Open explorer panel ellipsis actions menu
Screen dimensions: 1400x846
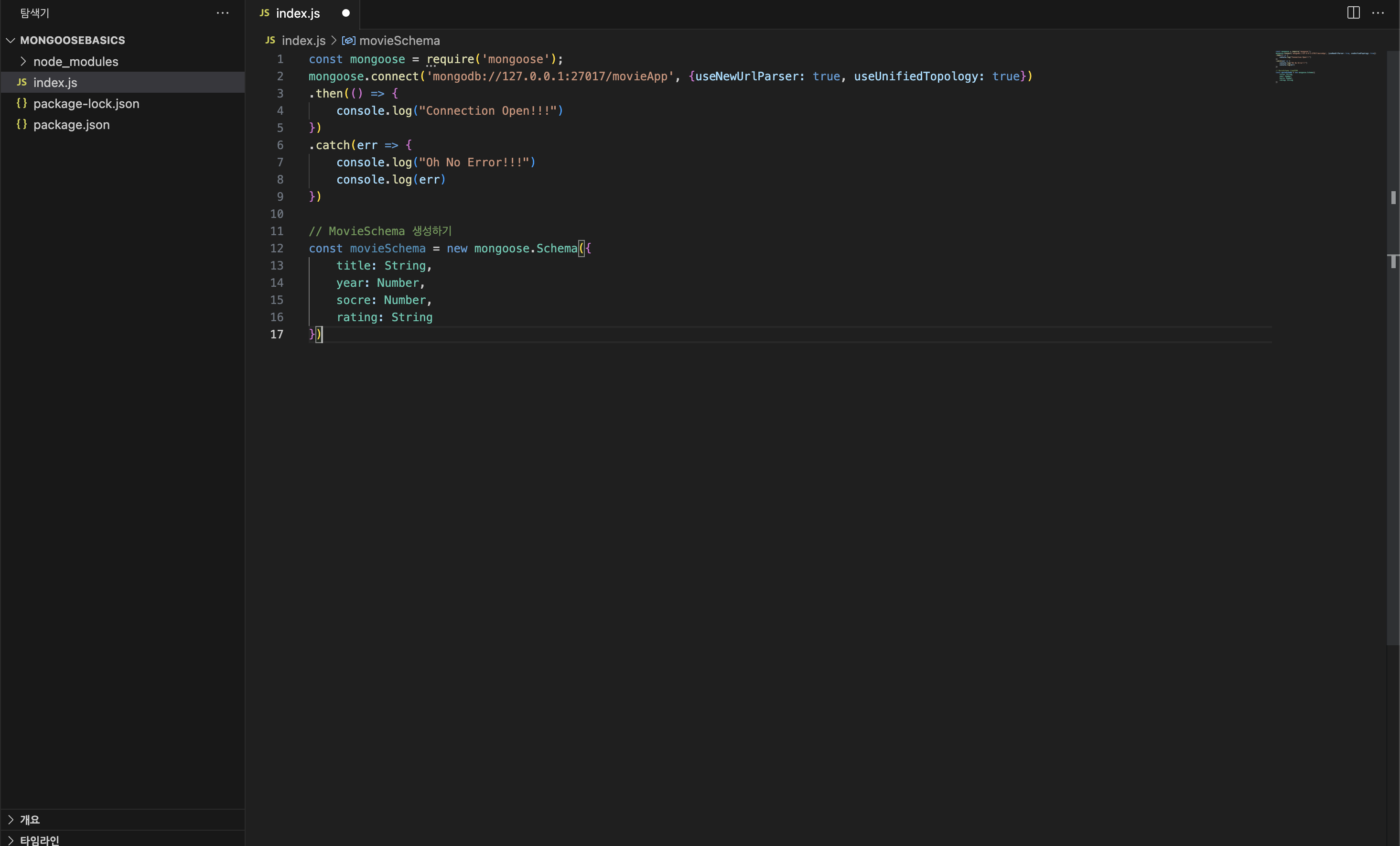click(223, 12)
